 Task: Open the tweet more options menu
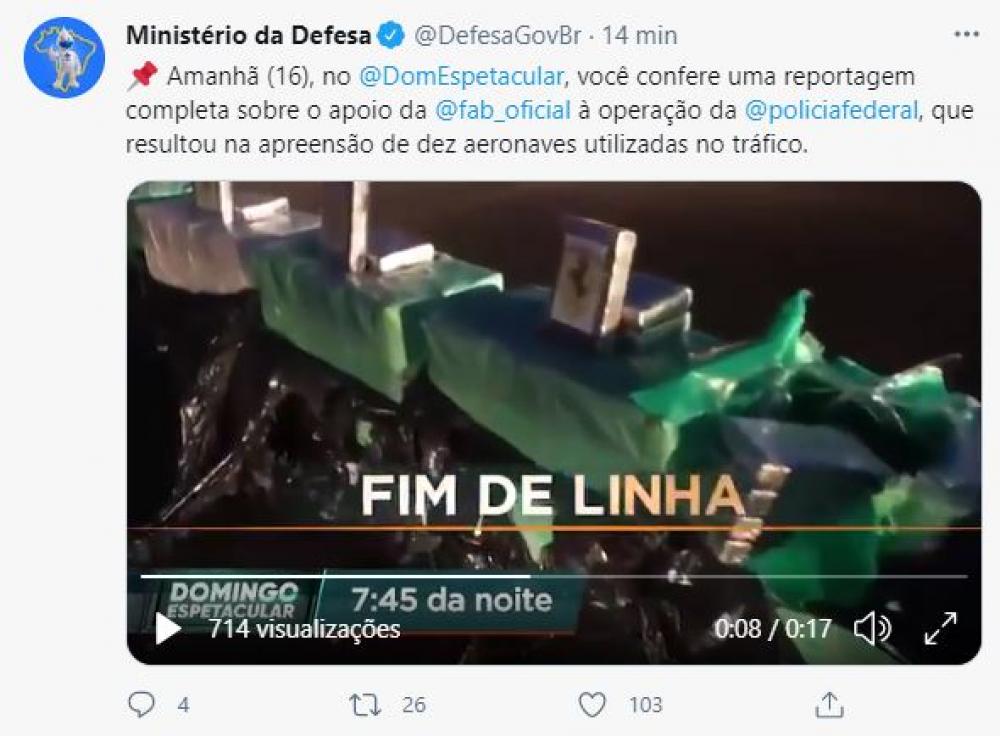tap(966, 34)
